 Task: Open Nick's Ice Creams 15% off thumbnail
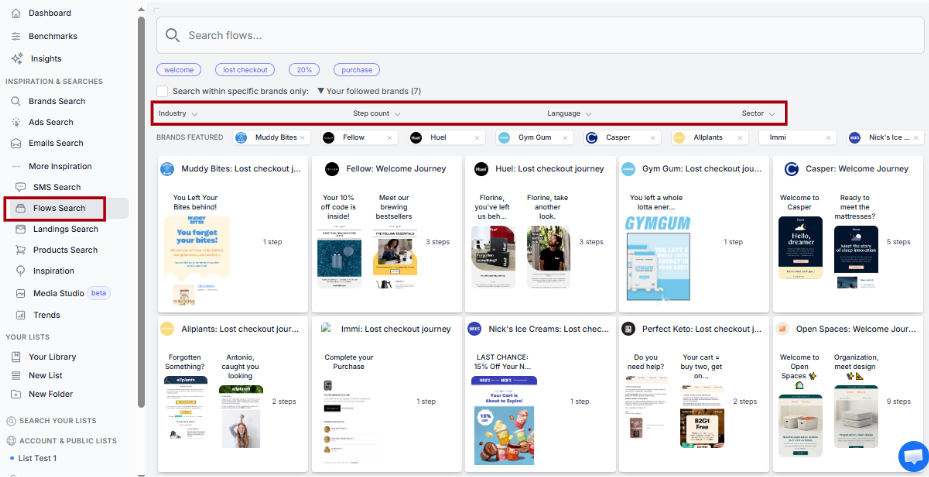tap(502, 420)
